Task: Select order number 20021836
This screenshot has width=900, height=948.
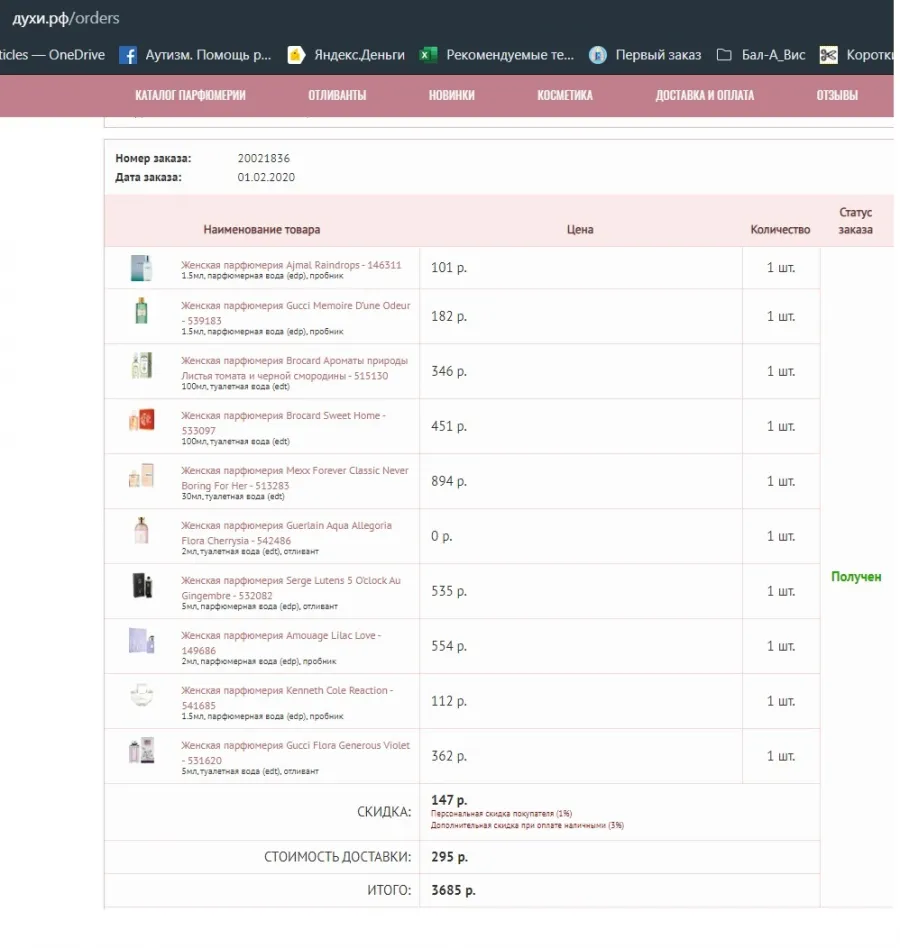Action: click(264, 158)
